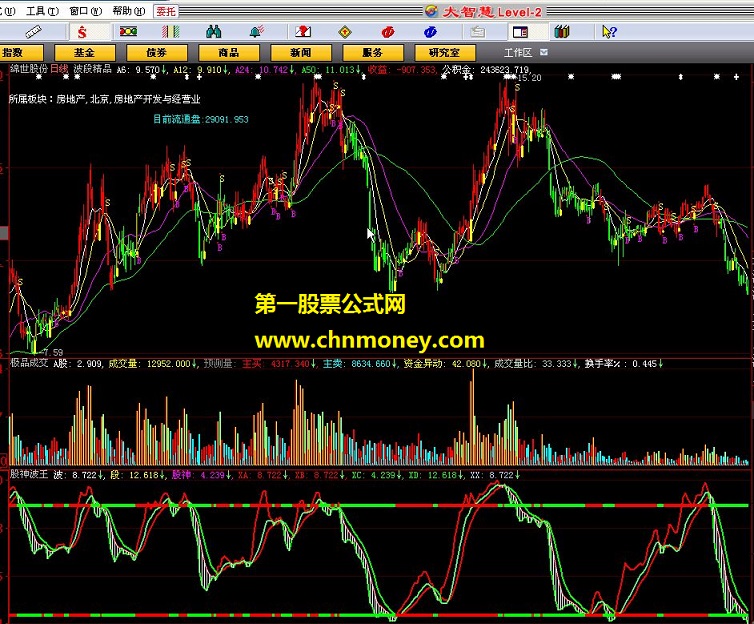
Task: Click the yellow diamond toolbar icon
Action: click(x=345, y=32)
